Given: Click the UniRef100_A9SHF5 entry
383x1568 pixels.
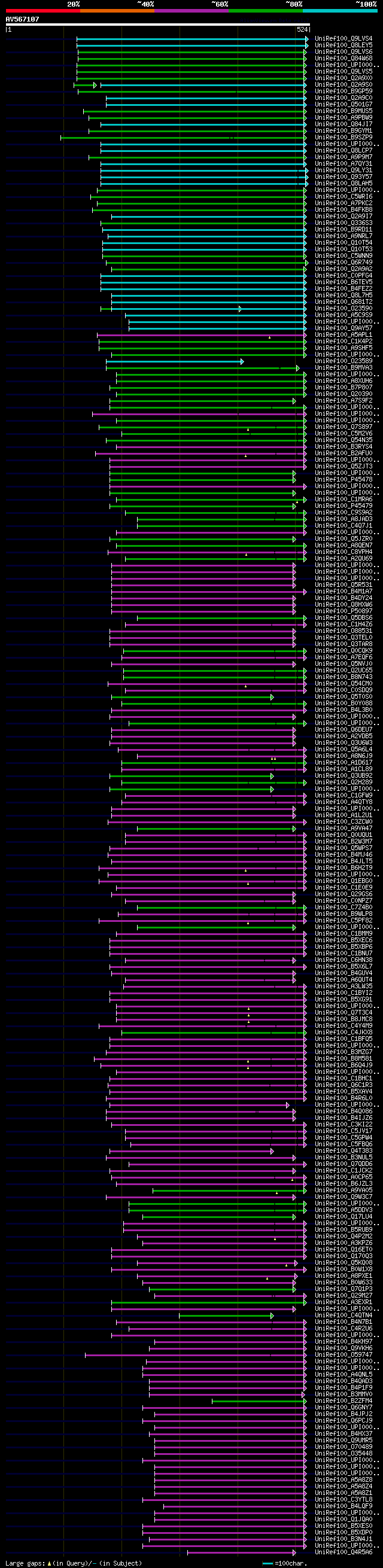Looking at the screenshot, I should pyautogui.click(x=344, y=348).
